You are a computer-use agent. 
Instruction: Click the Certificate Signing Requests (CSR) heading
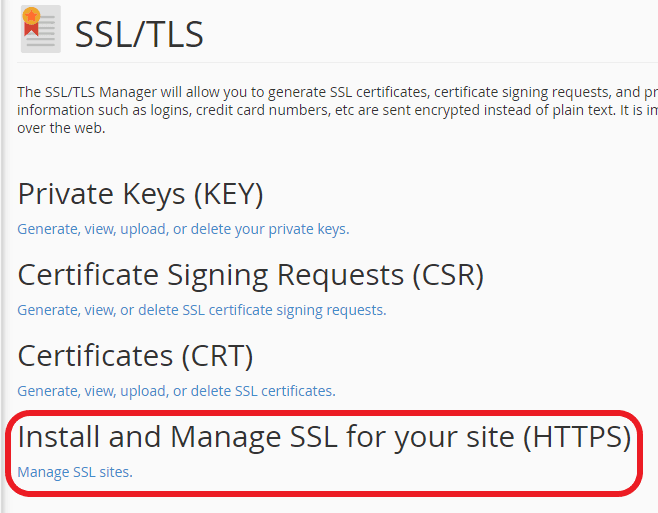coord(250,275)
